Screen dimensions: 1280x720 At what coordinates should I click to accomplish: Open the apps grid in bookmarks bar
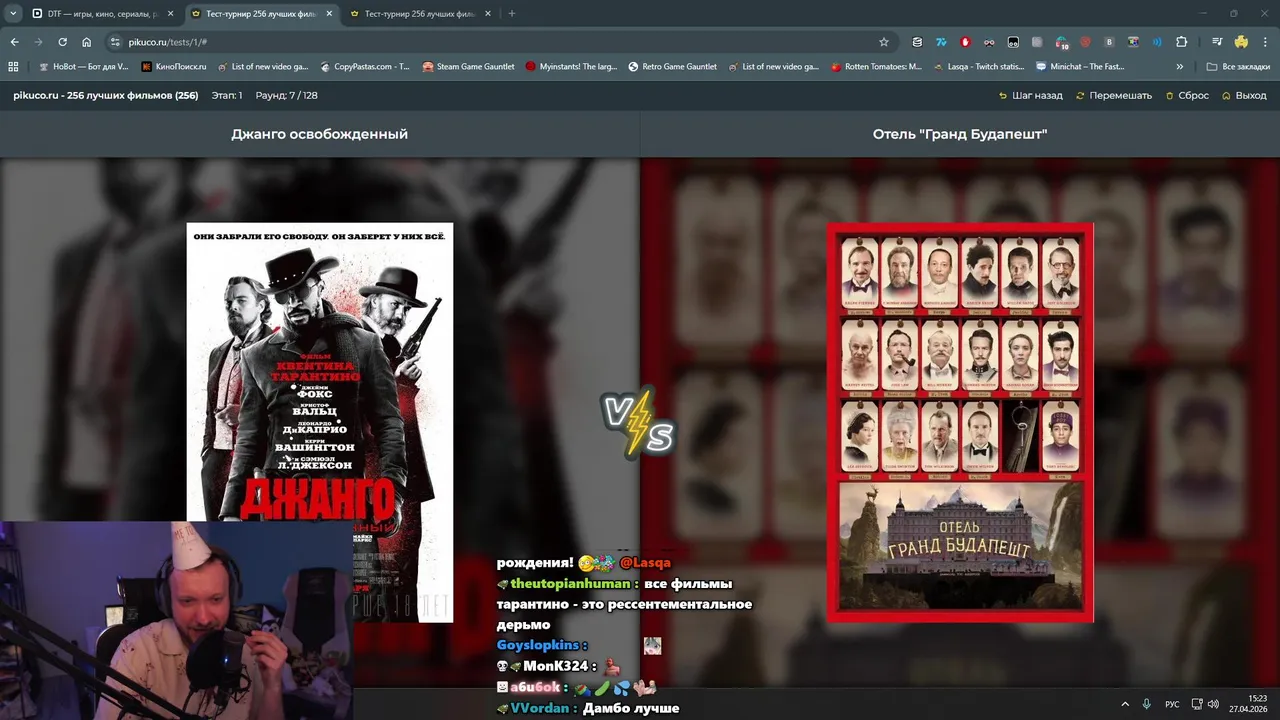tap(13, 67)
